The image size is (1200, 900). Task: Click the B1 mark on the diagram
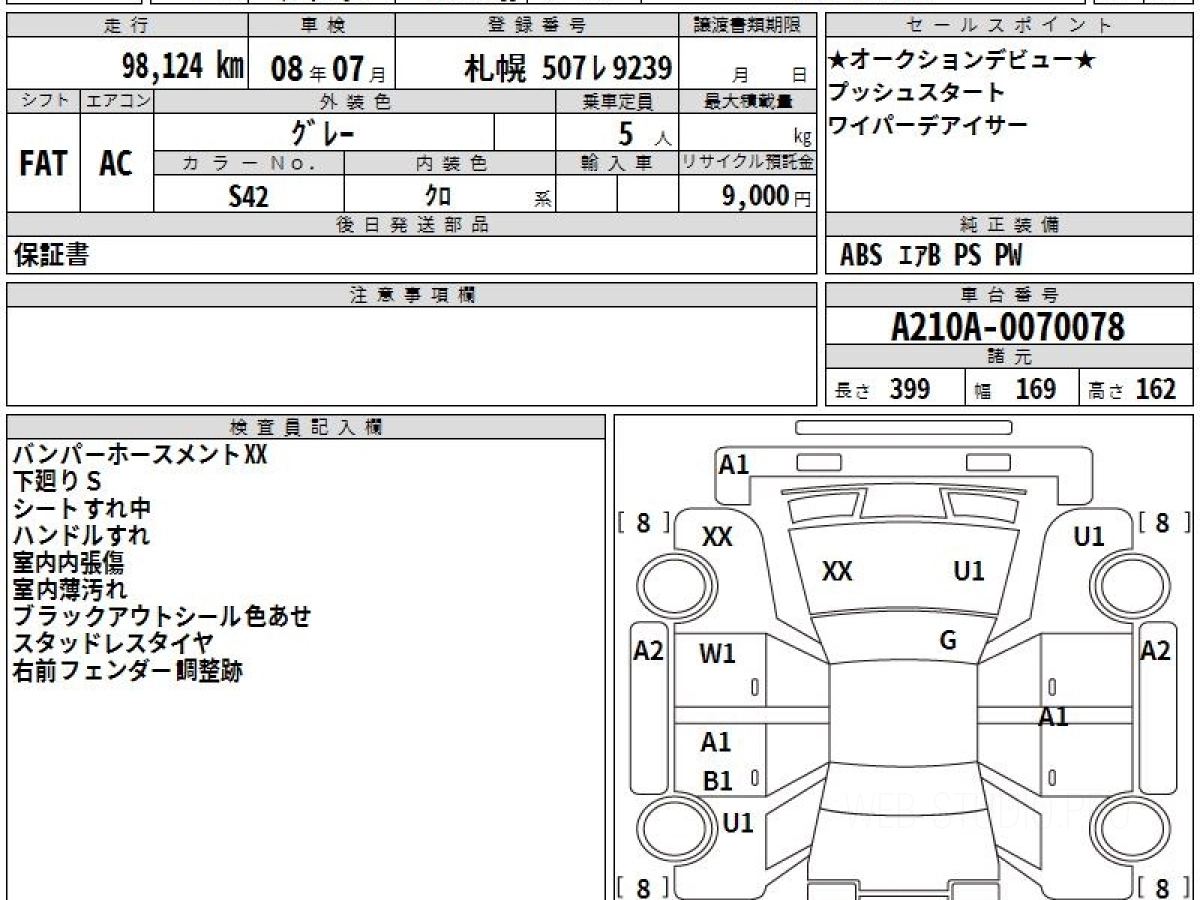pyautogui.click(x=717, y=781)
